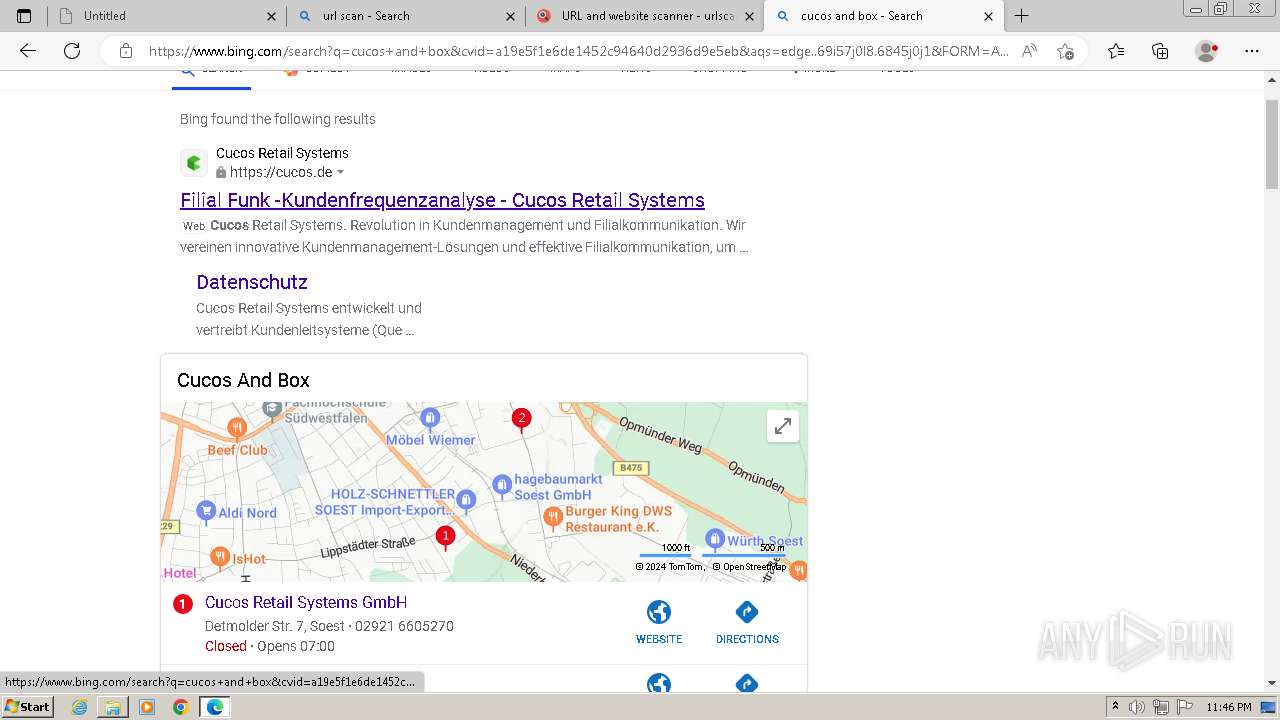The height and width of the screenshot is (720, 1280).
Task: Click the Cucos And Box heading
Action: click(x=243, y=380)
